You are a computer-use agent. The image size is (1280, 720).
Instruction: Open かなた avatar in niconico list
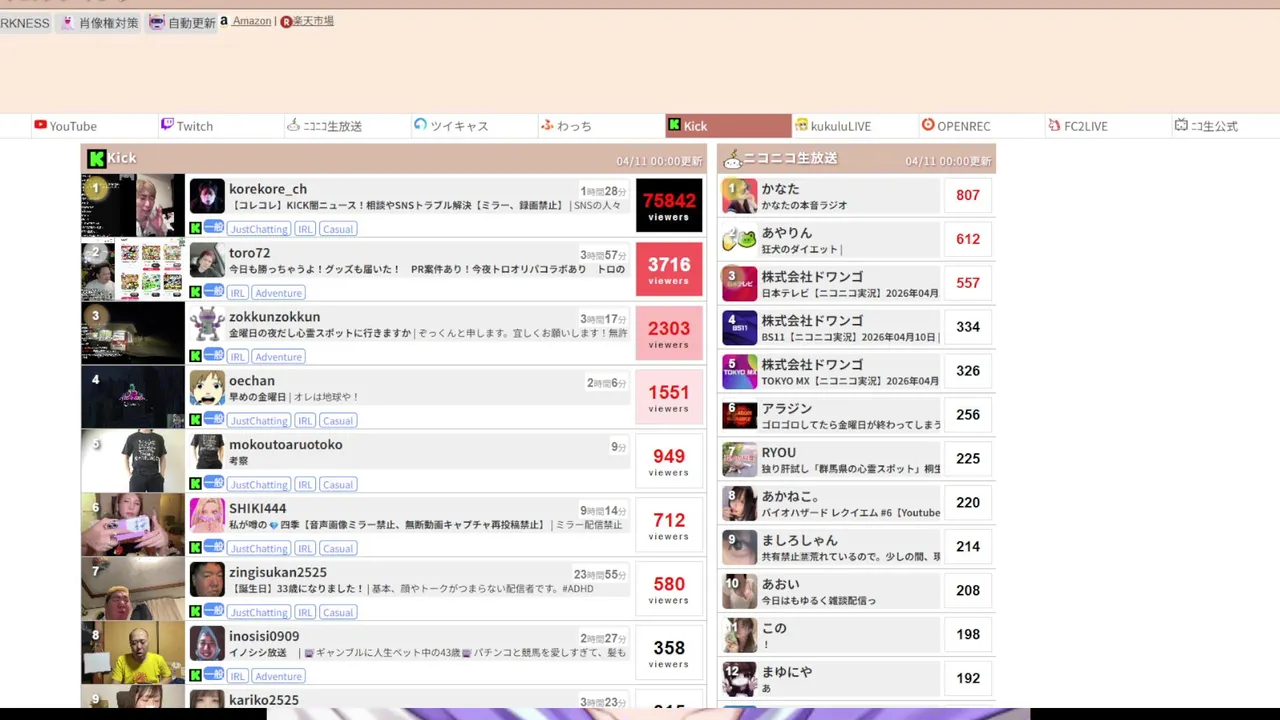click(740, 196)
